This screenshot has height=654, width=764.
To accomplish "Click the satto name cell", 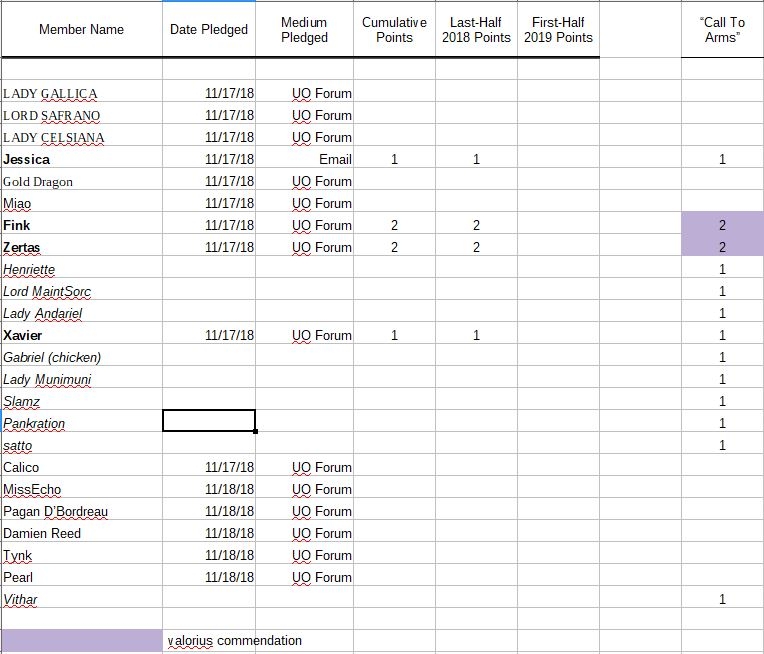I will [x=81, y=443].
